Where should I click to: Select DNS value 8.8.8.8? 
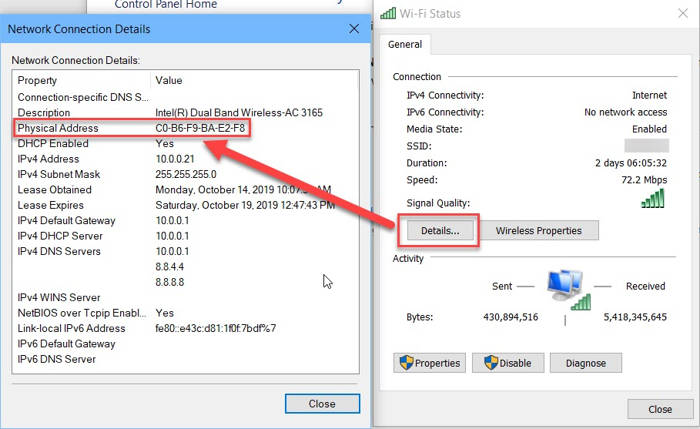(170, 282)
